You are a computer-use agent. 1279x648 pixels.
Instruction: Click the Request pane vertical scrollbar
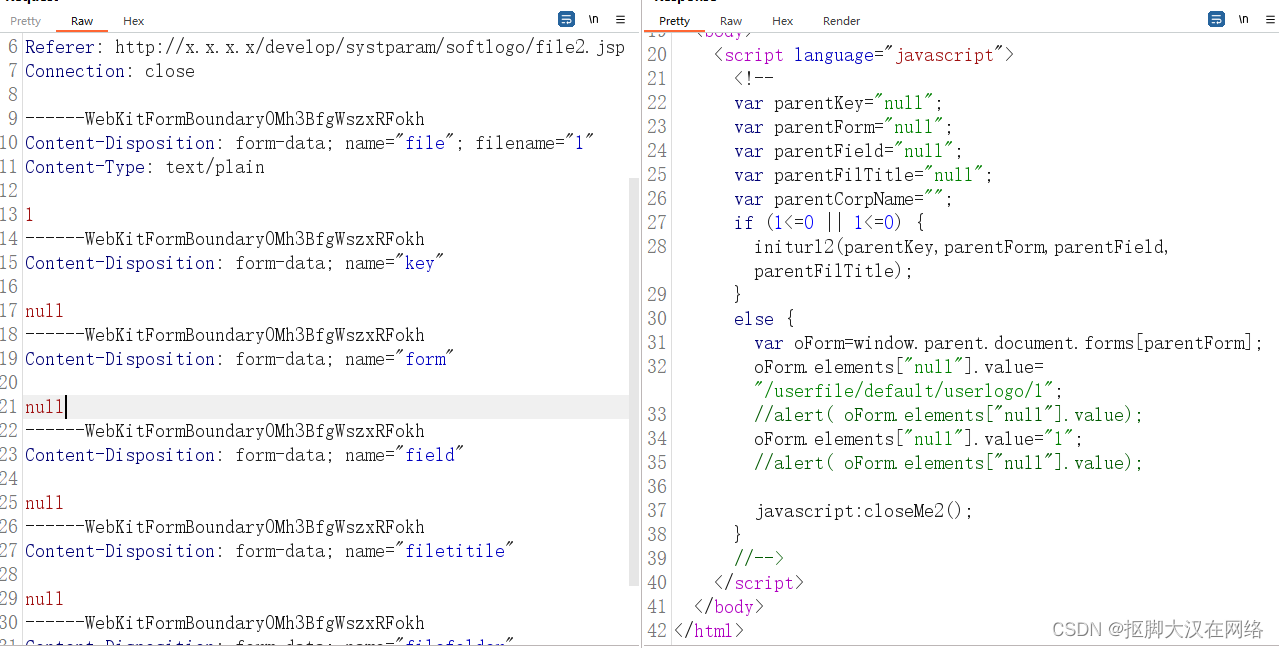[x=633, y=381]
